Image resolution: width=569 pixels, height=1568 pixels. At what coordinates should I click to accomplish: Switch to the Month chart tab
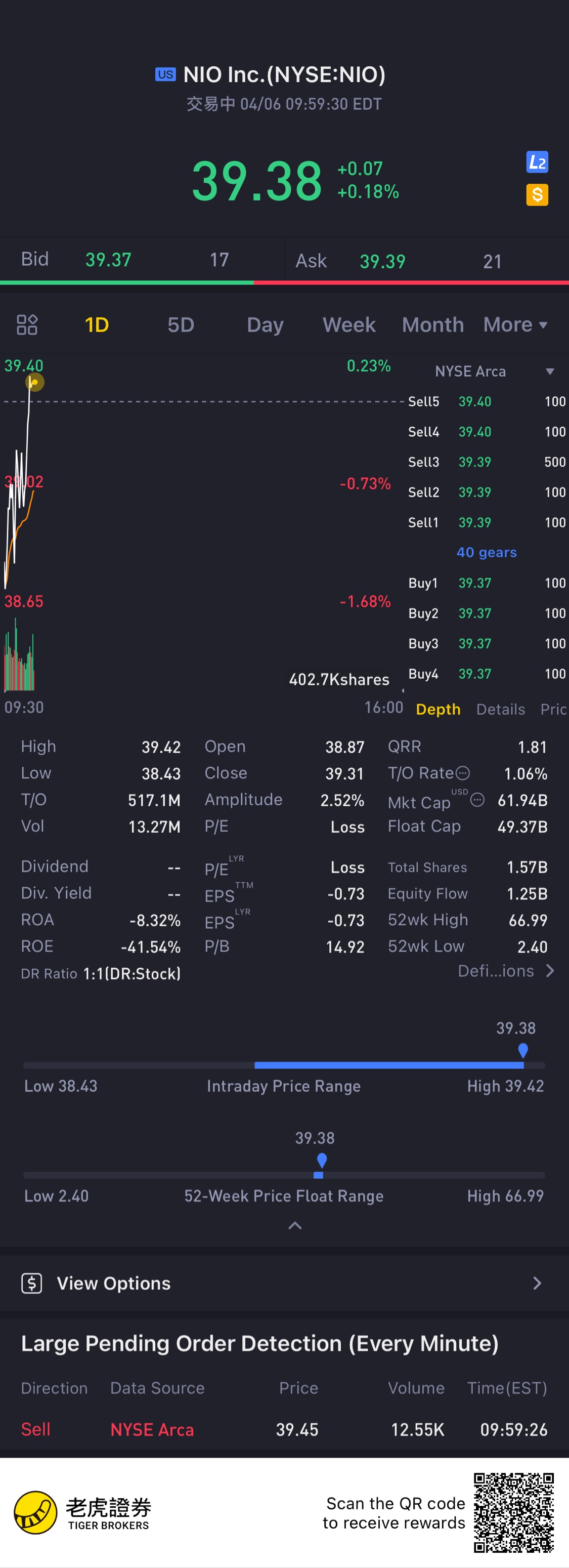[x=432, y=324]
